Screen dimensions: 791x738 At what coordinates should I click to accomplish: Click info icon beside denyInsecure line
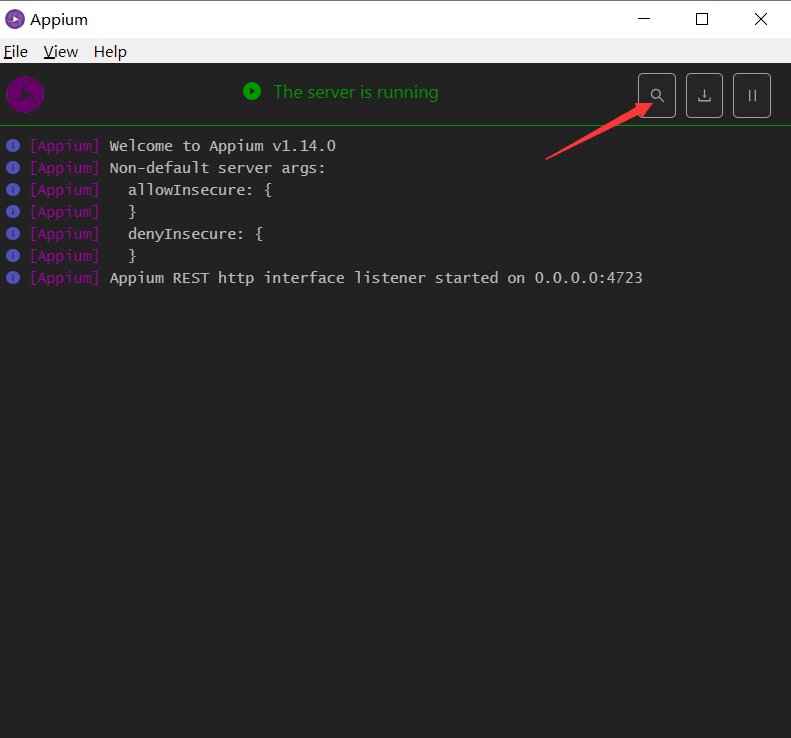pos(13,234)
